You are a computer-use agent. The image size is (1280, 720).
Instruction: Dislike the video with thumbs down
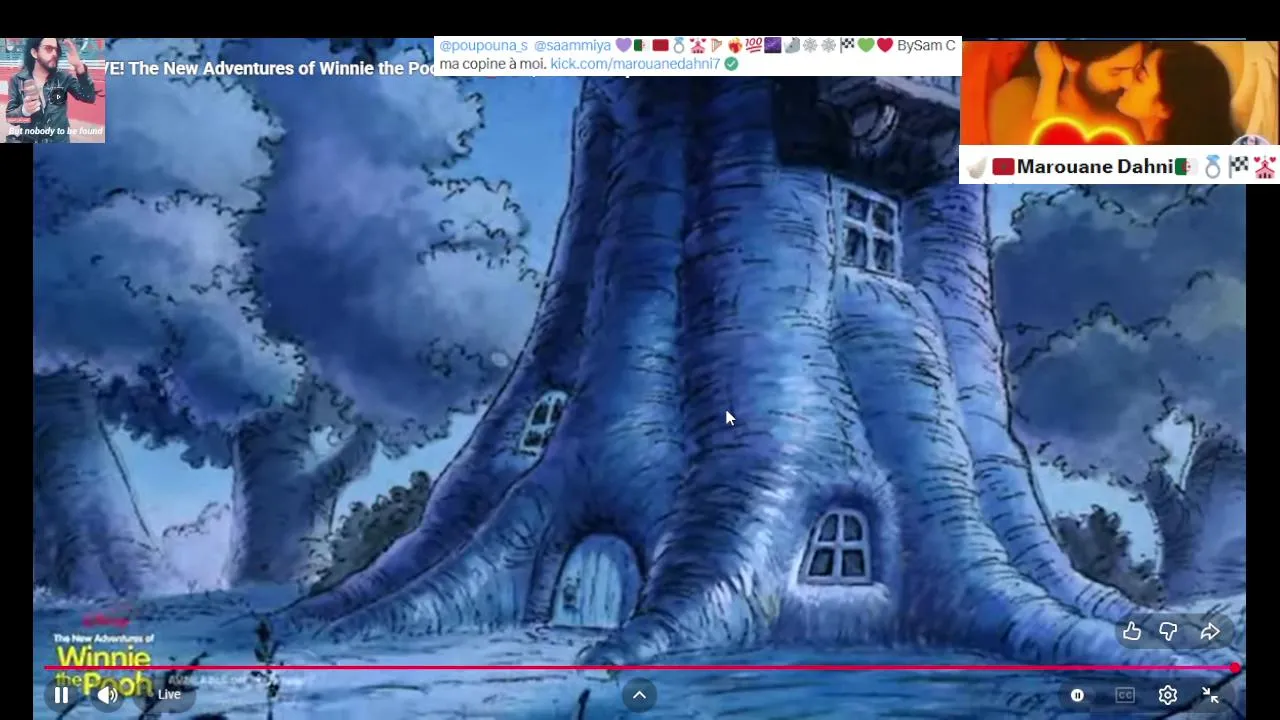1168,631
